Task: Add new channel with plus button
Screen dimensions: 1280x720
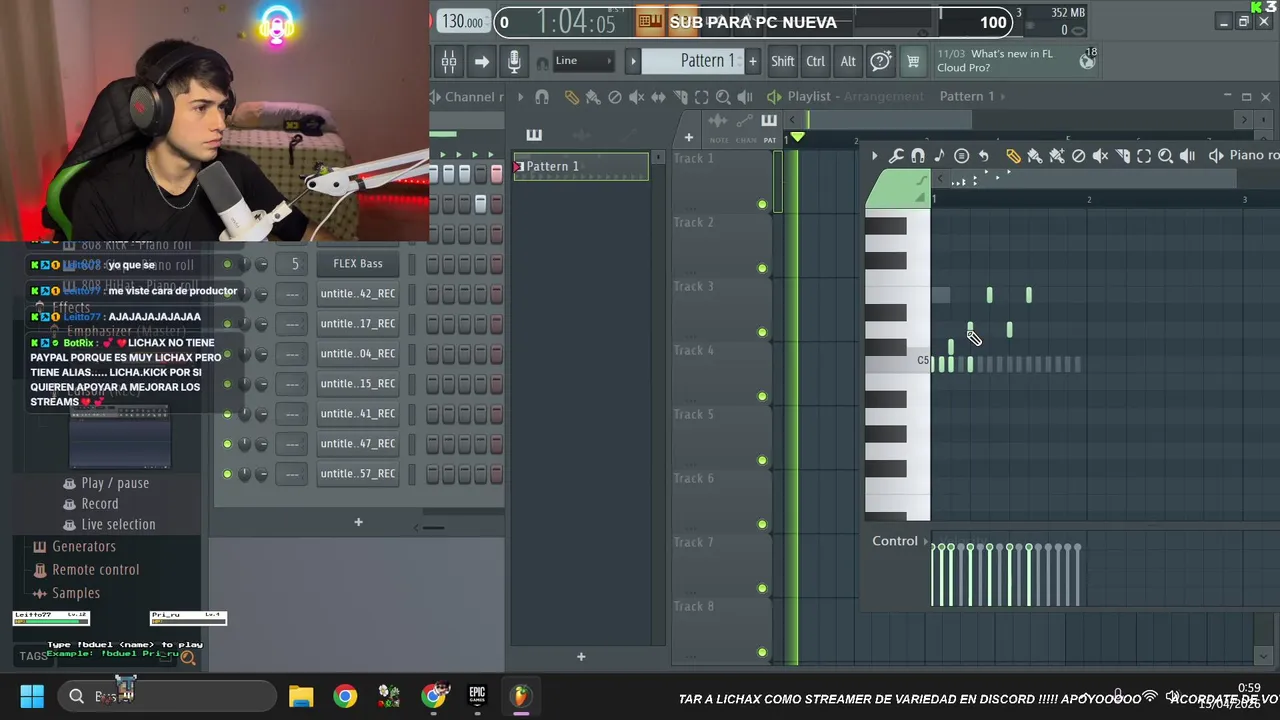Action: pyautogui.click(x=358, y=522)
